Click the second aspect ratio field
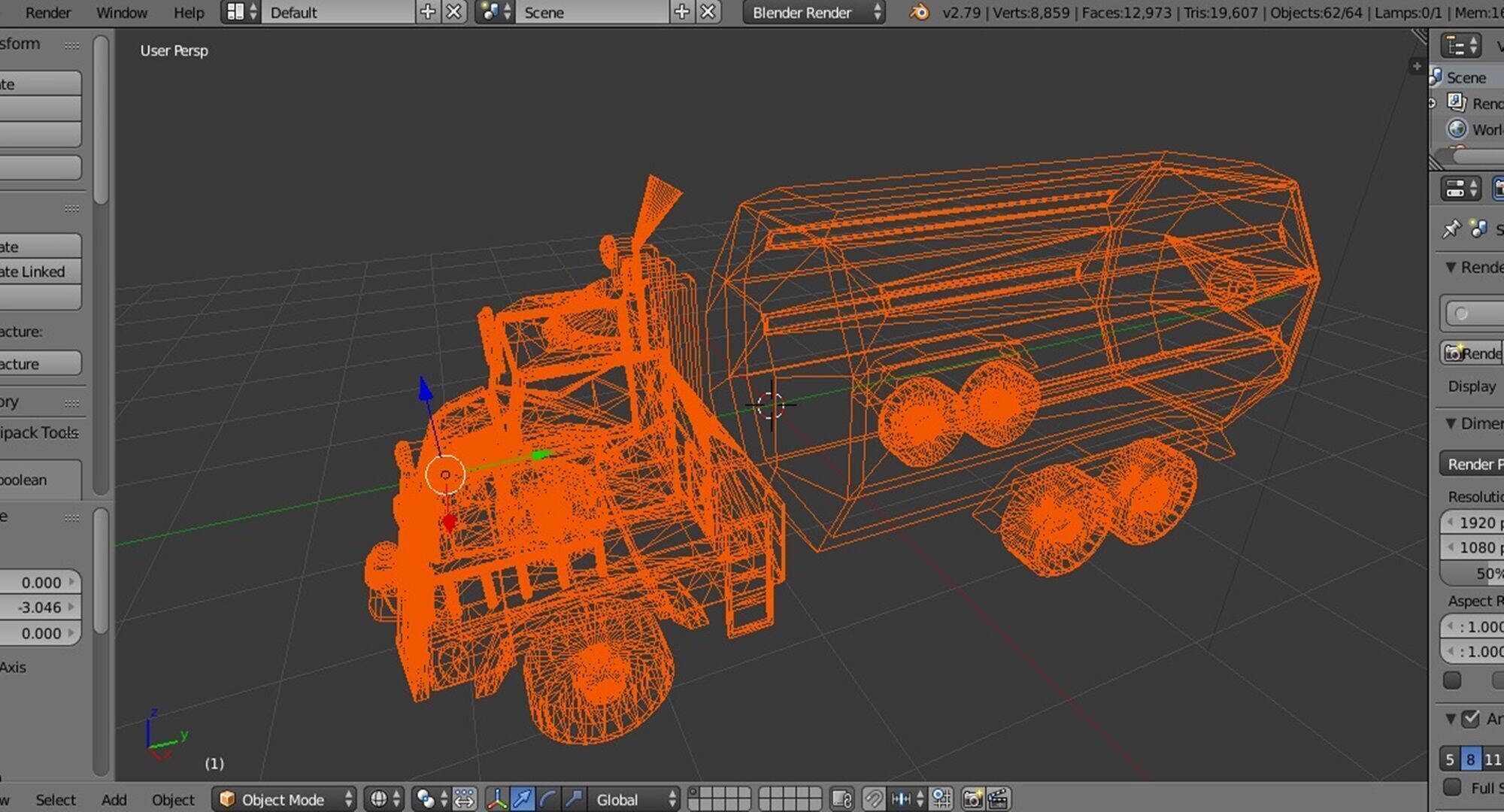Image resolution: width=1504 pixels, height=812 pixels. pos(1472,651)
